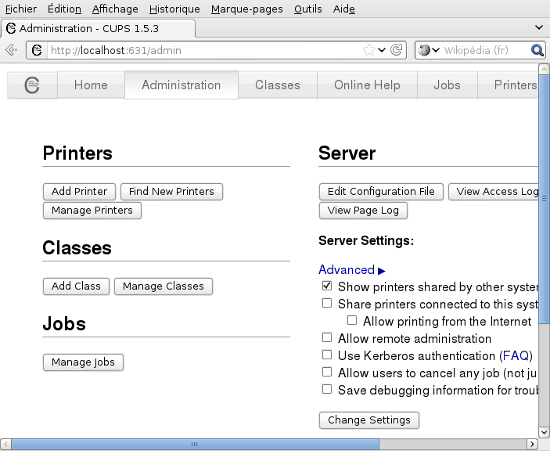The width and height of the screenshot is (550, 451).
Task: Click the site identity icon beside URL
Action: [x=37, y=50]
